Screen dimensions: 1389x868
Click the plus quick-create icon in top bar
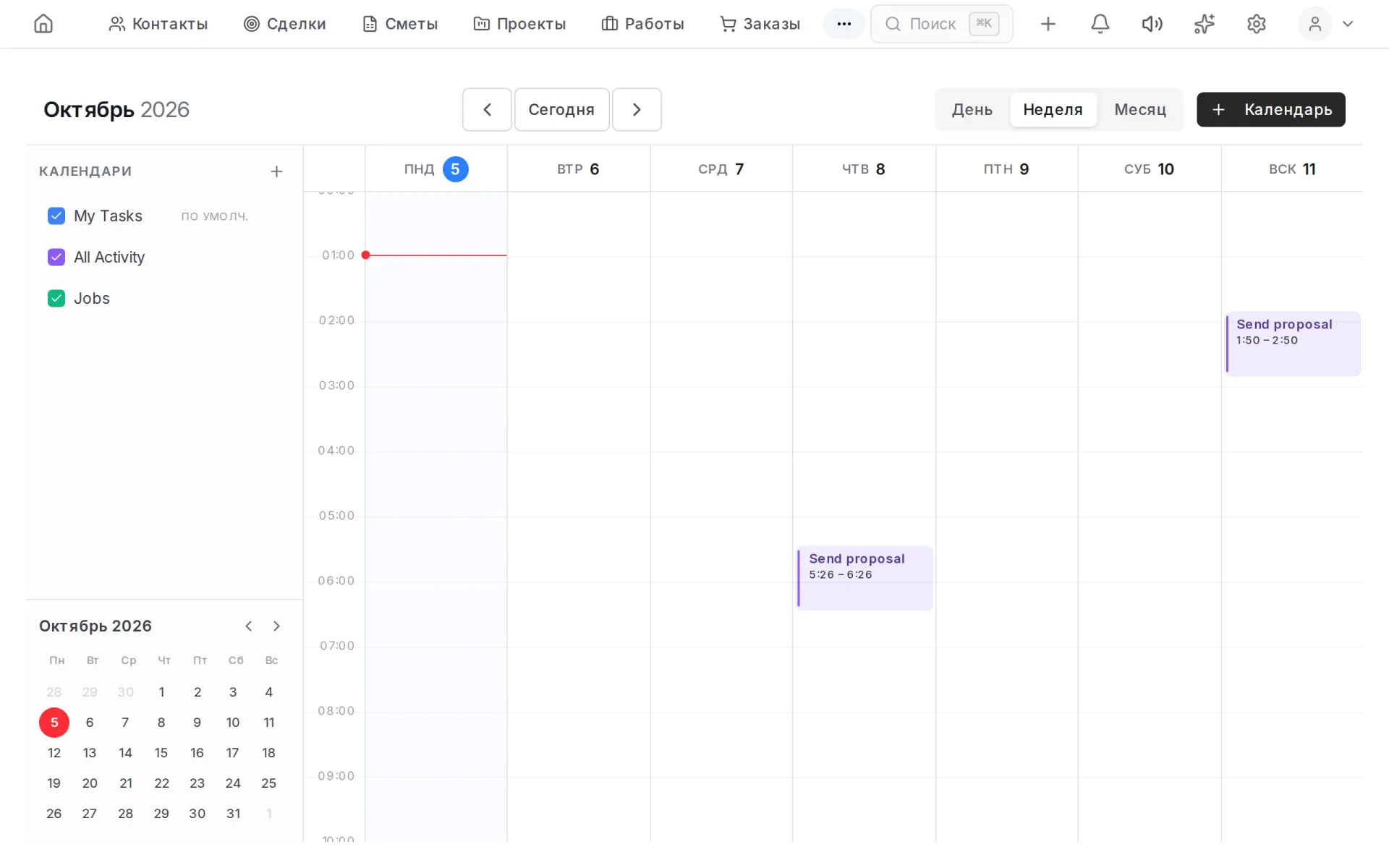tap(1048, 24)
